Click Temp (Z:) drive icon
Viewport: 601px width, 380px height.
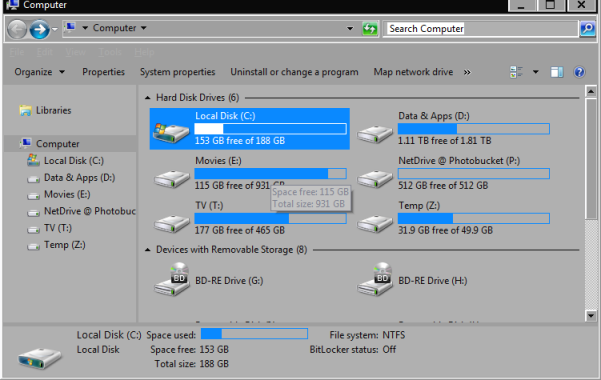374,224
